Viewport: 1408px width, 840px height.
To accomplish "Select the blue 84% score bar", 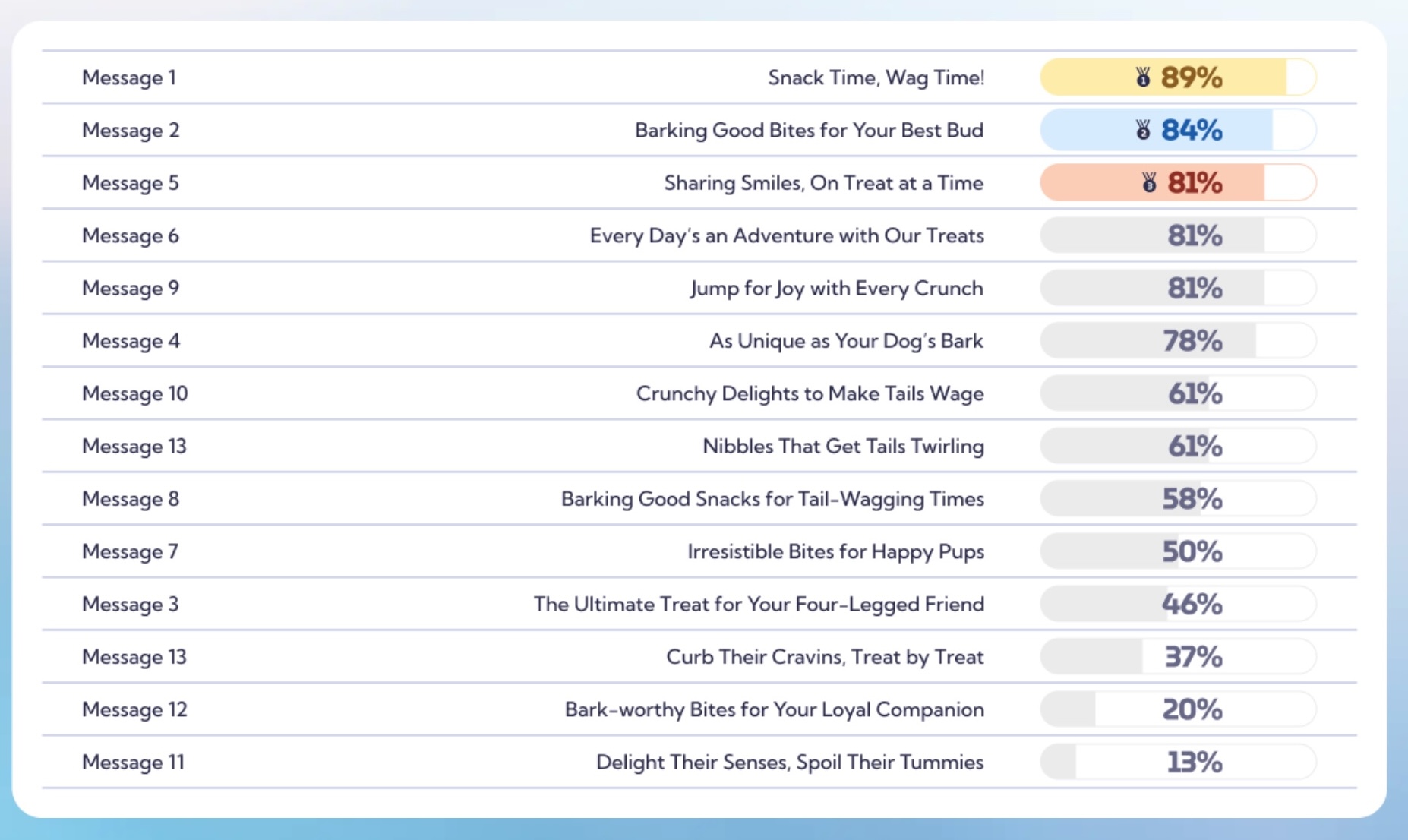I will [x=1177, y=130].
